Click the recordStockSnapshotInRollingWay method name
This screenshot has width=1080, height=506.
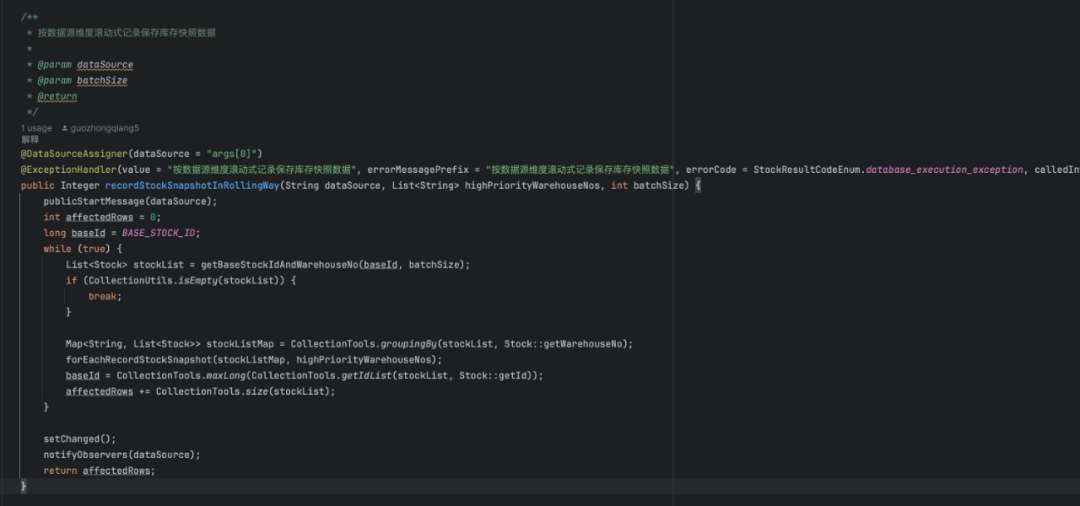(x=191, y=186)
